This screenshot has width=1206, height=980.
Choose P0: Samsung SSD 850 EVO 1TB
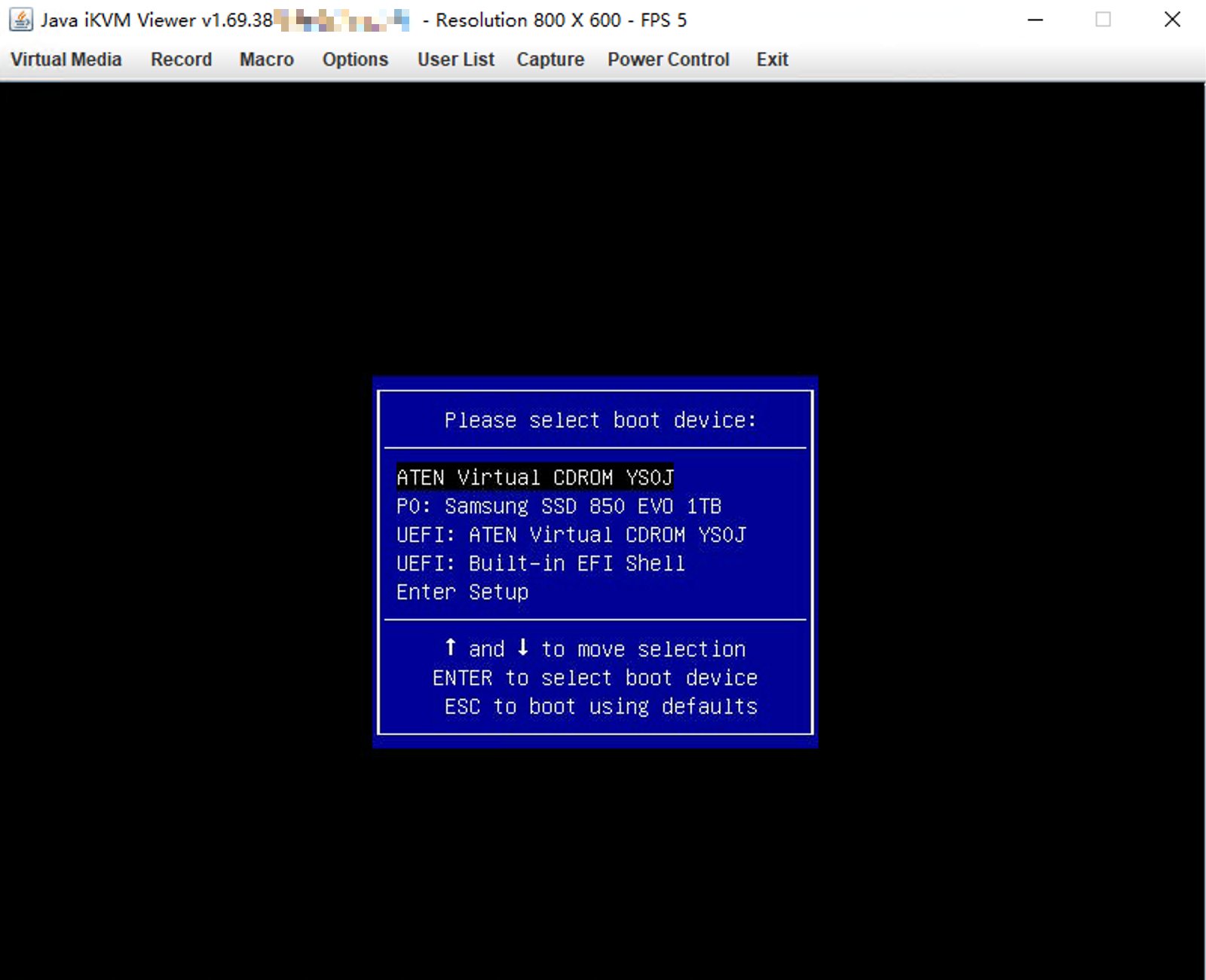[x=559, y=506]
